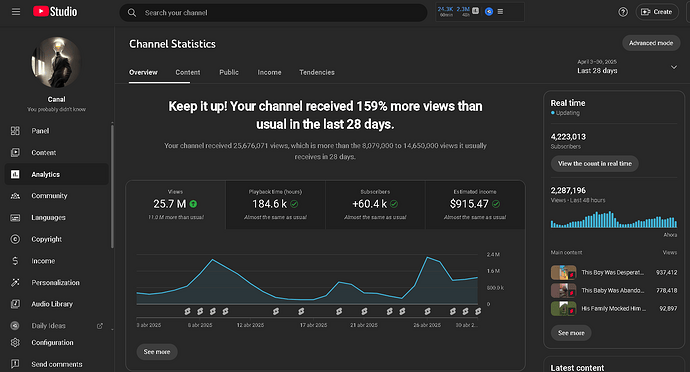Select the Estimated income metric card
This screenshot has width=690, height=372.
click(475, 205)
